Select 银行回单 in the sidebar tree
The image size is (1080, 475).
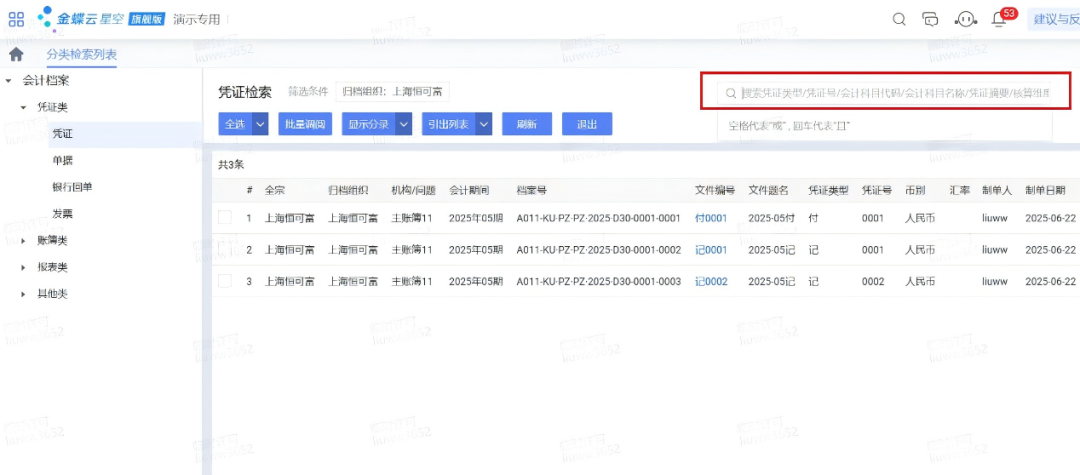(x=72, y=187)
